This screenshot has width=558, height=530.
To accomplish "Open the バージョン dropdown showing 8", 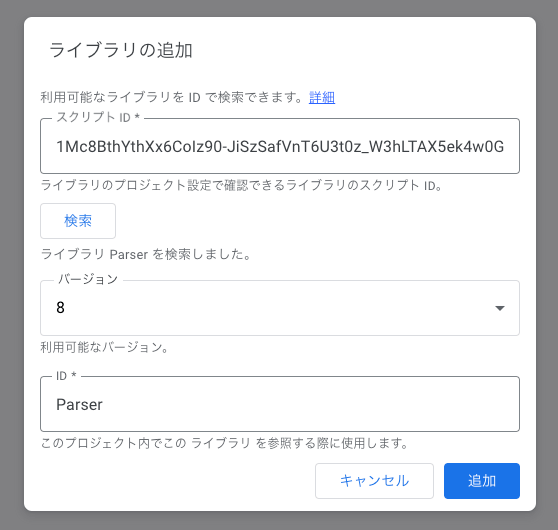I will [x=280, y=308].
